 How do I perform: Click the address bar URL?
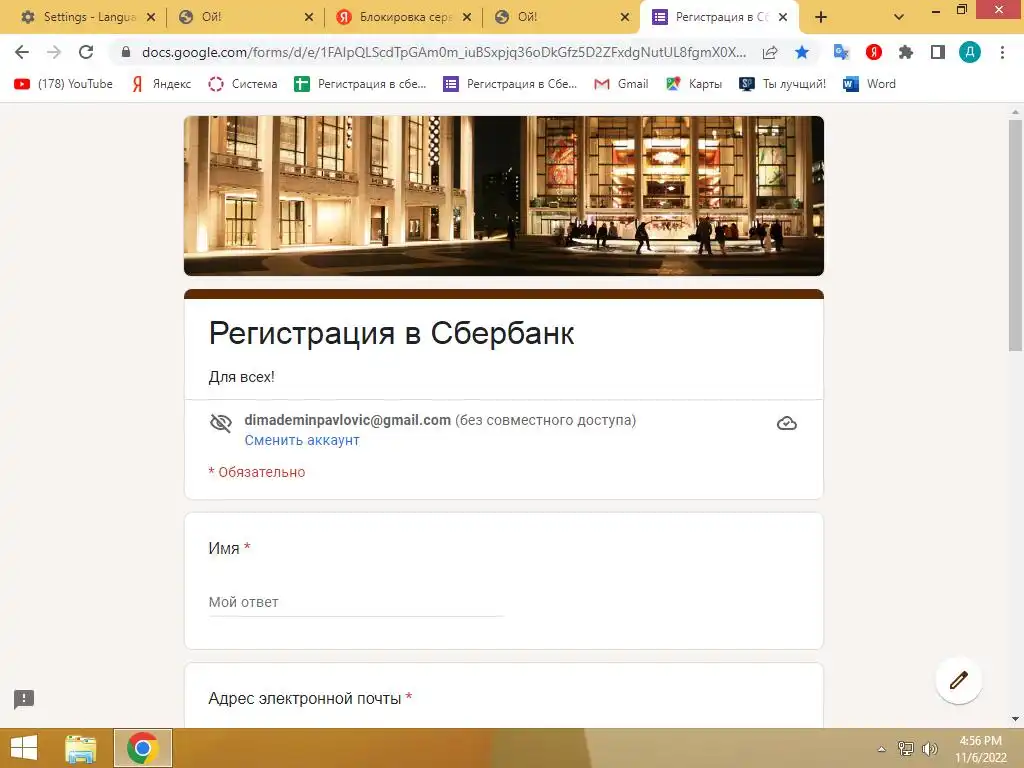click(x=443, y=52)
